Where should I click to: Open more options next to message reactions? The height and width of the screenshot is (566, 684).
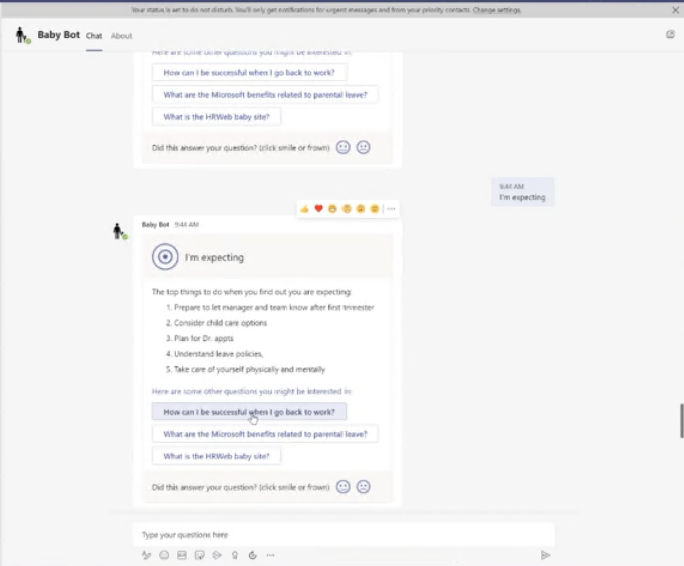pos(392,209)
